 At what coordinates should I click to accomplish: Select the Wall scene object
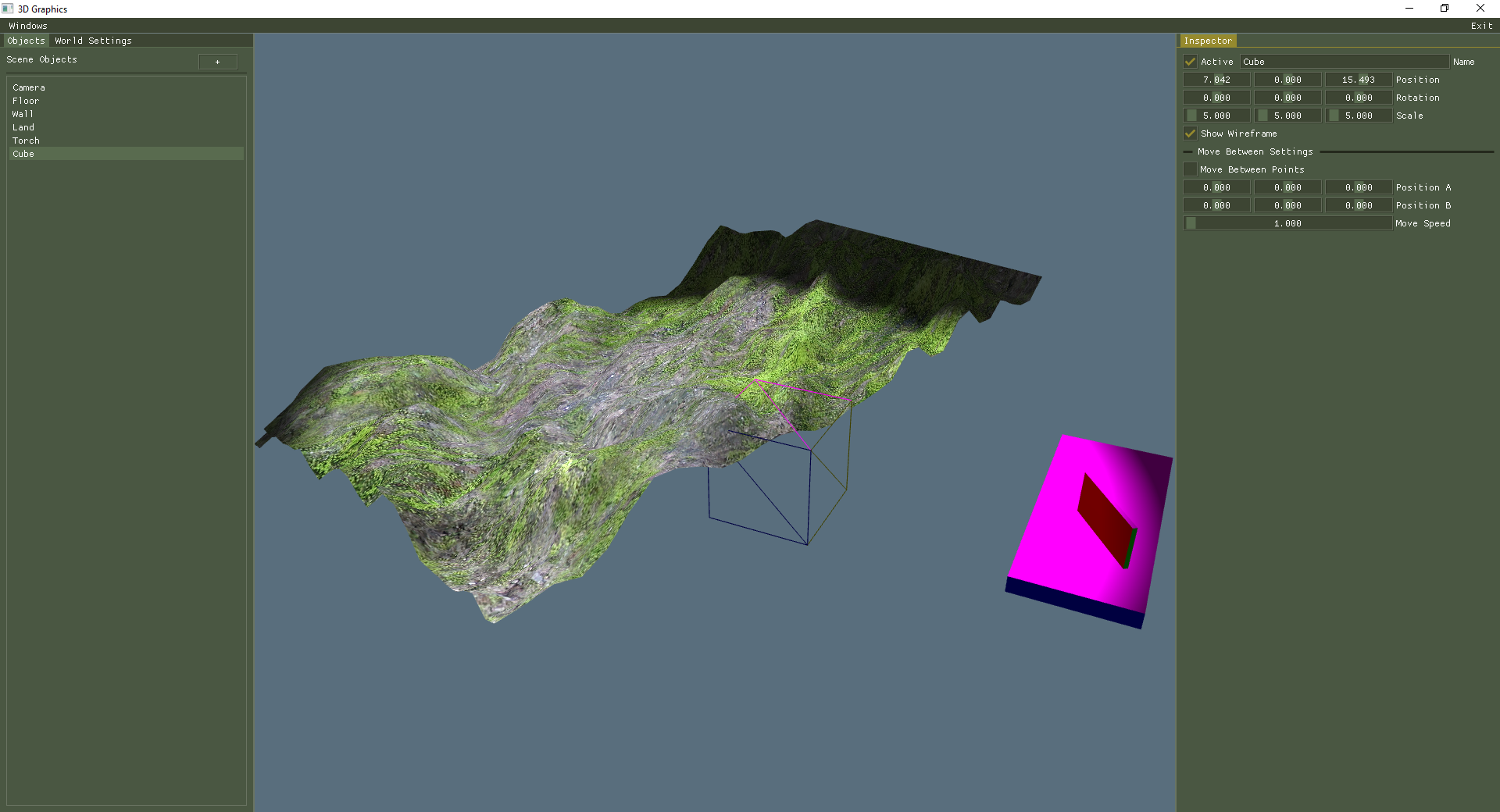click(x=23, y=113)
